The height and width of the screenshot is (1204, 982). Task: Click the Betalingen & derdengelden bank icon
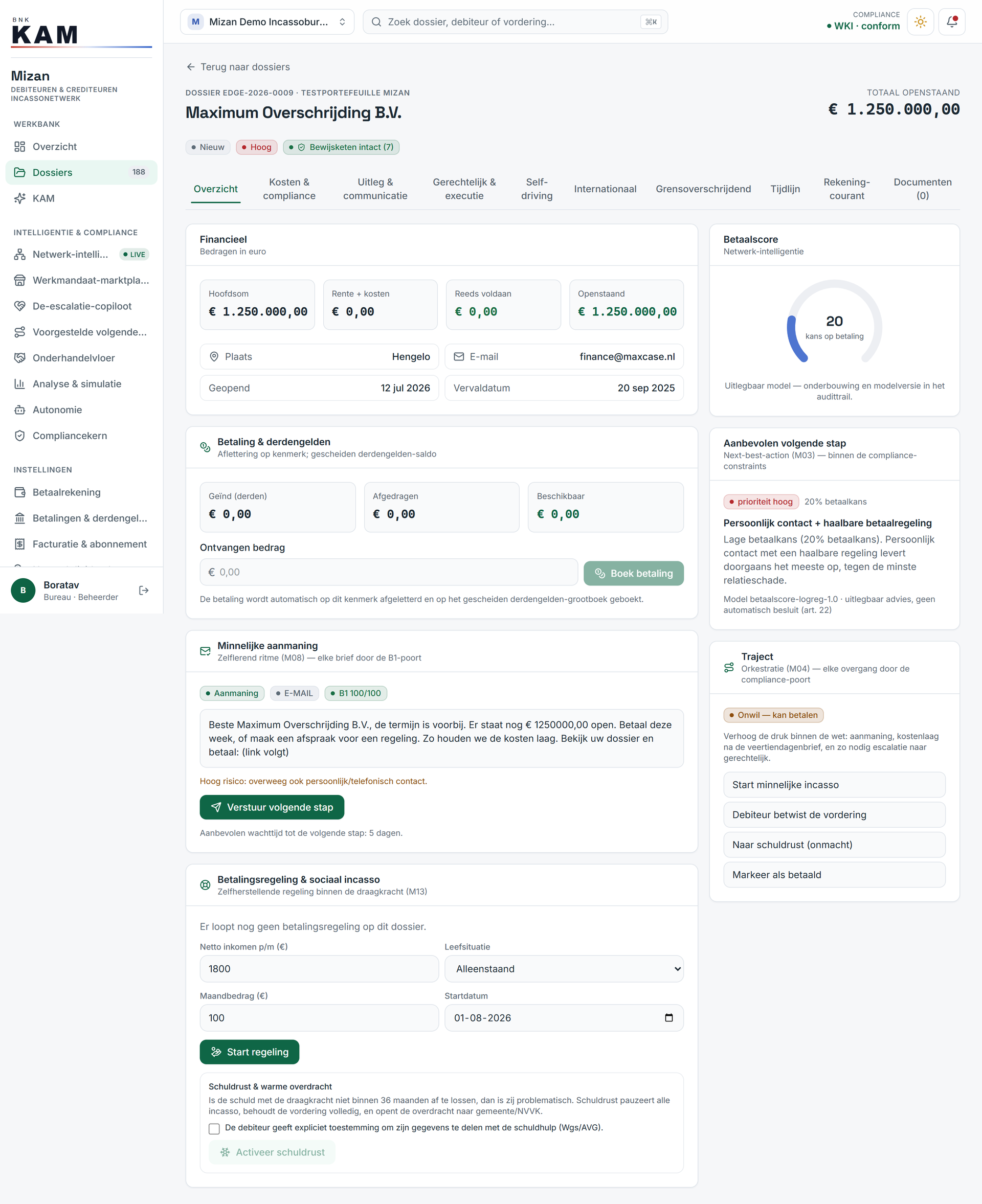(x=20, y=518)
